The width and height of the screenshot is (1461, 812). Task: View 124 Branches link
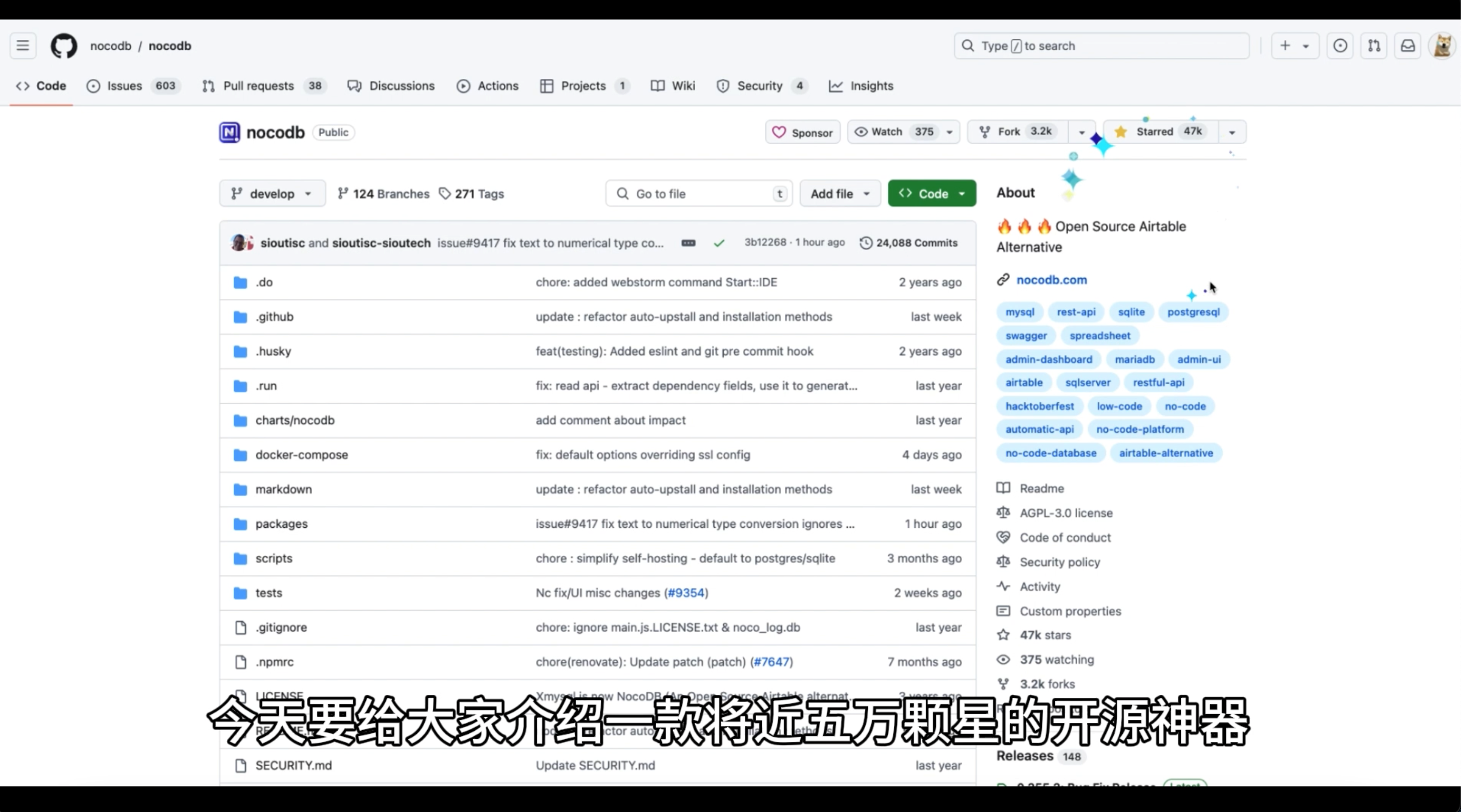[383, 194]
